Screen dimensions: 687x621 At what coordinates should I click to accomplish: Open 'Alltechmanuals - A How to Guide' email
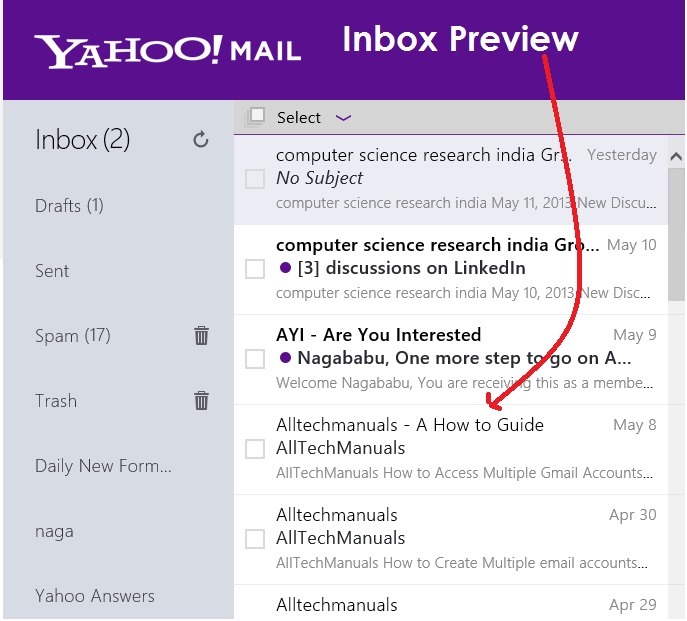451,450
